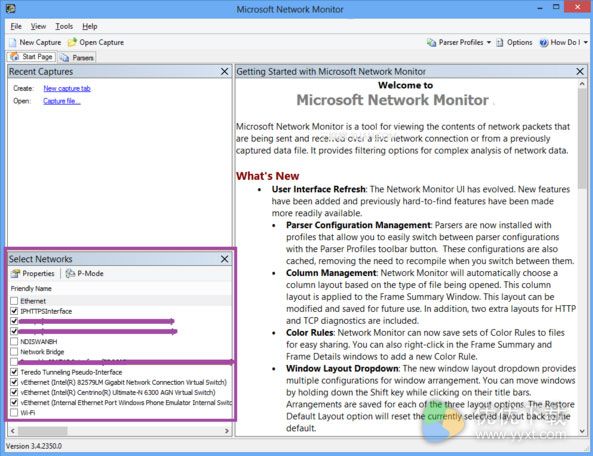Click the 'Column Management' text

[331, 273]
